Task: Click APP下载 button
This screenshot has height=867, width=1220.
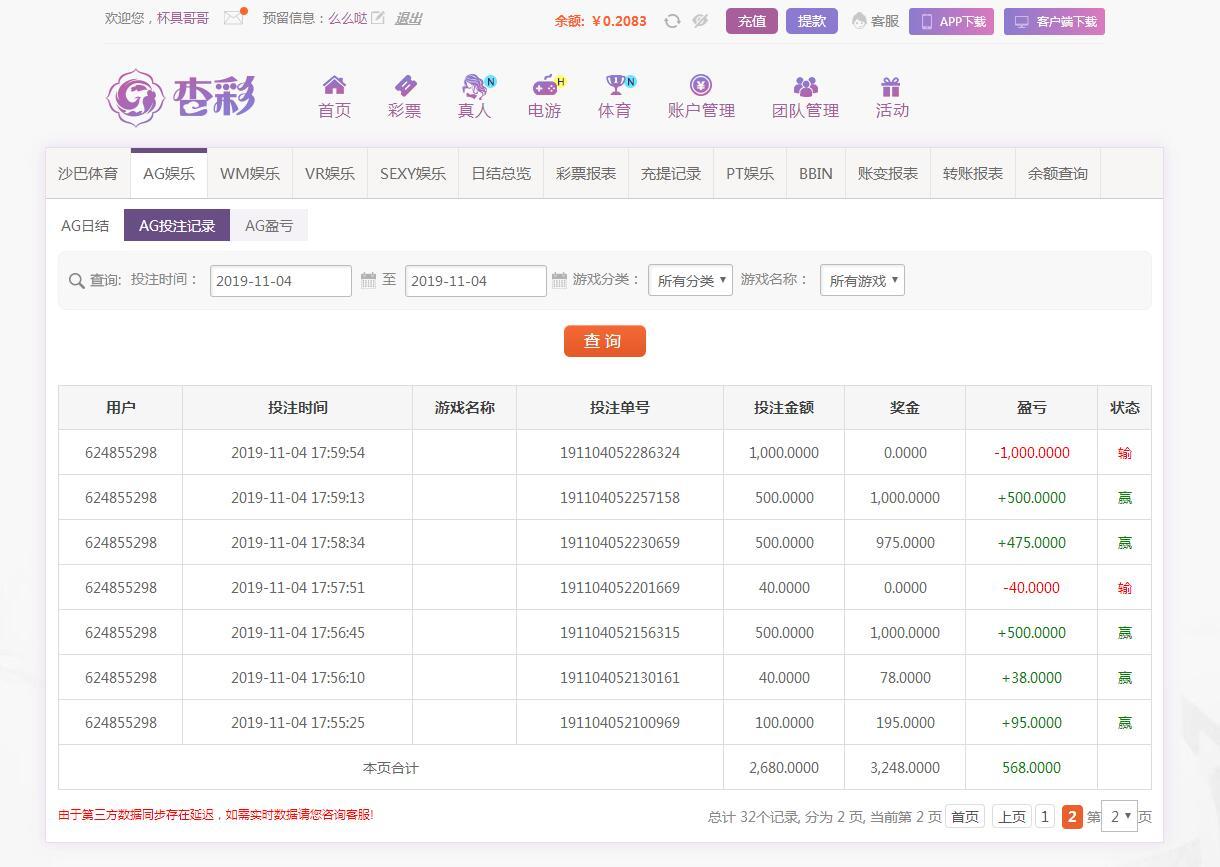Action: tap(951, 21)
